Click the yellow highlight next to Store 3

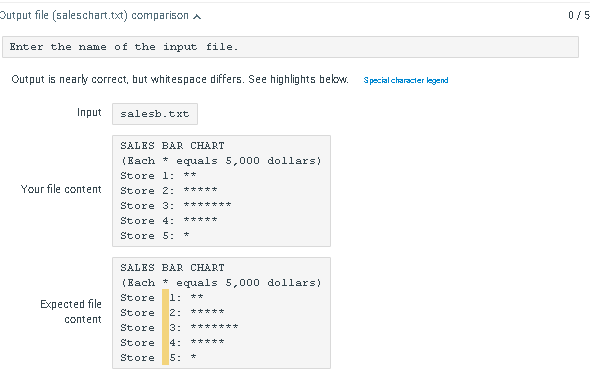pos(165,327)
